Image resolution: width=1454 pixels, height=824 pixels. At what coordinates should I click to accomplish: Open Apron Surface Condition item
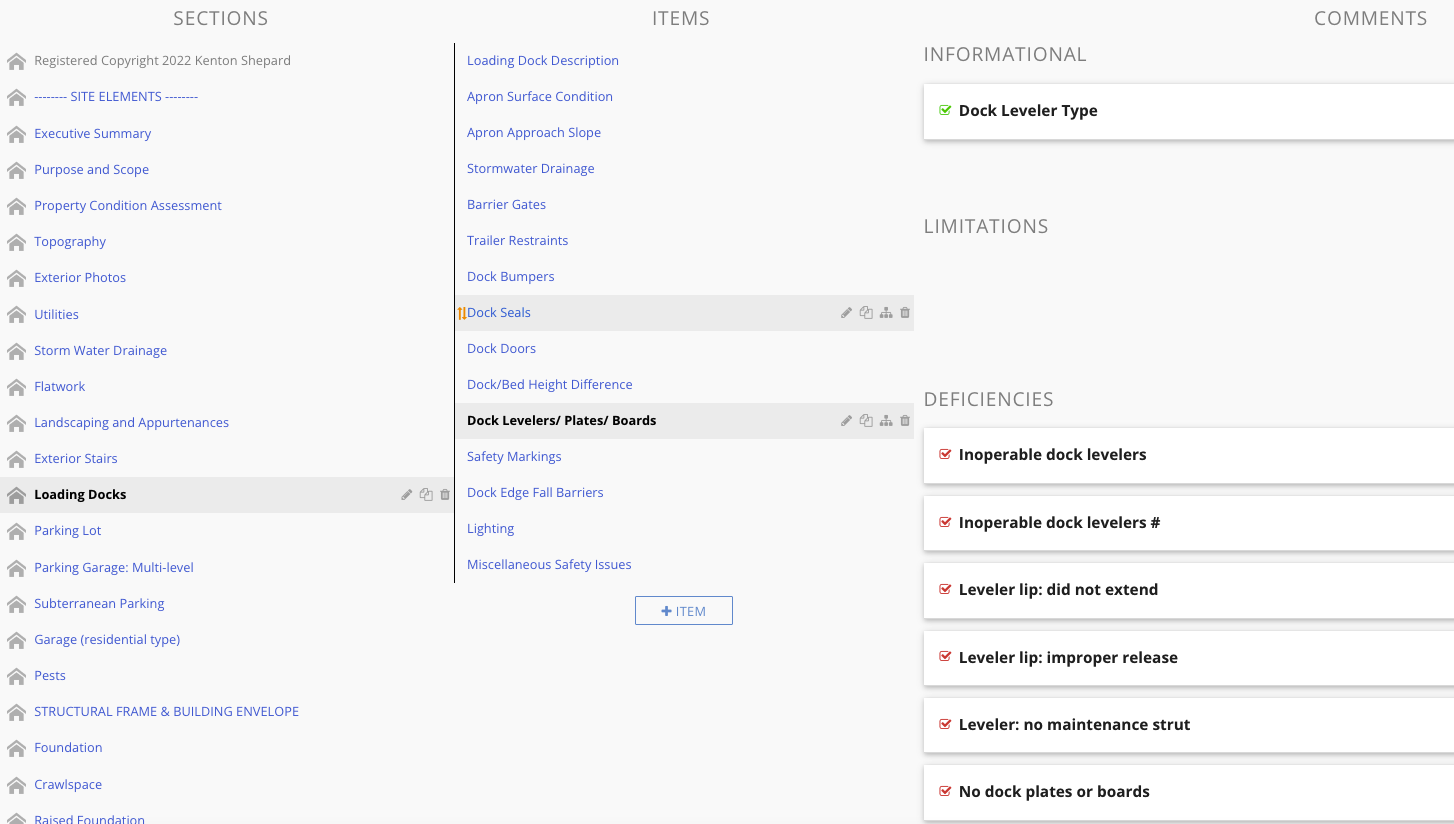540,97
